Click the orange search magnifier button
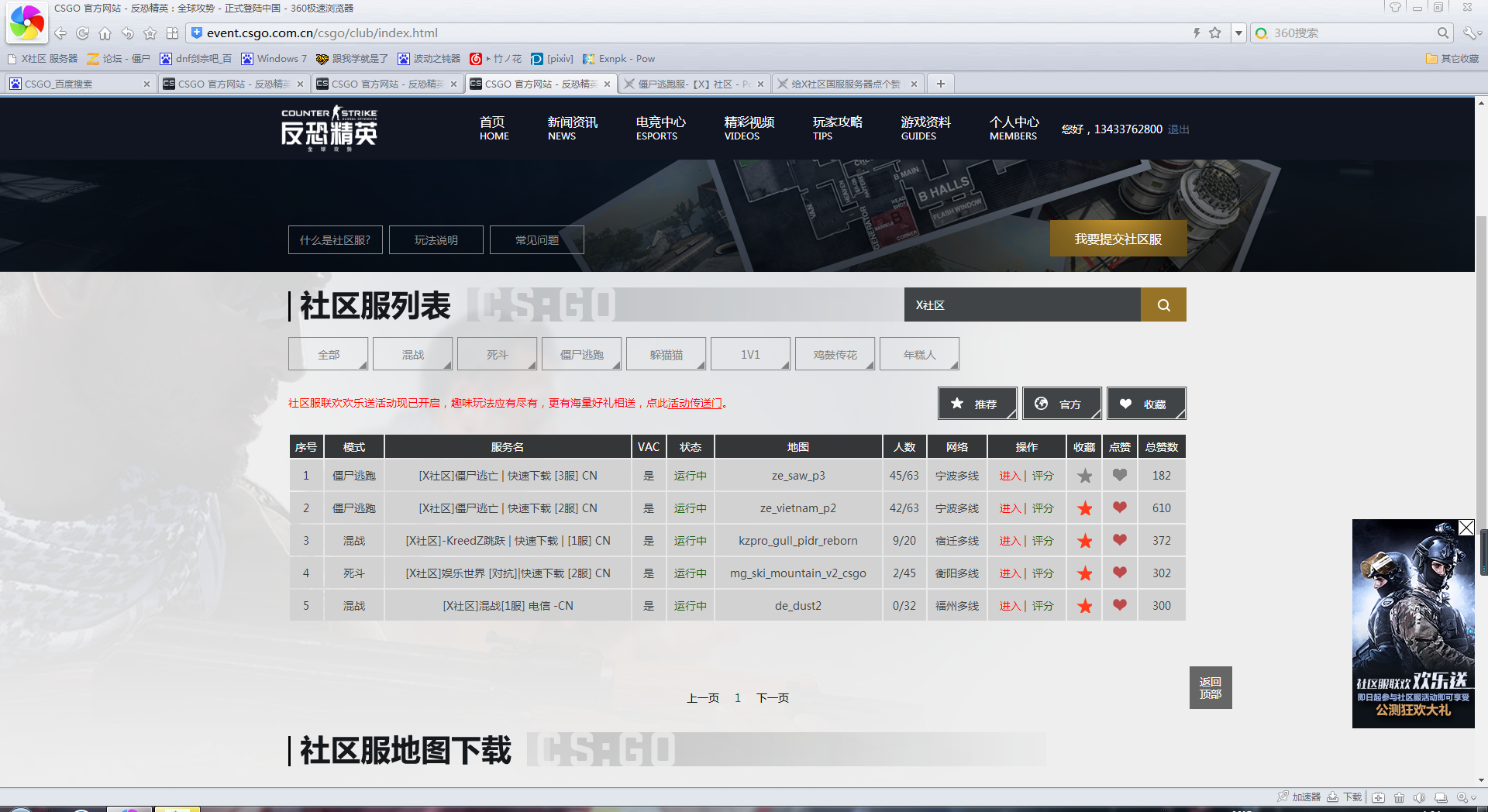Screen dimensions: 1488x812 [1163, 305]
